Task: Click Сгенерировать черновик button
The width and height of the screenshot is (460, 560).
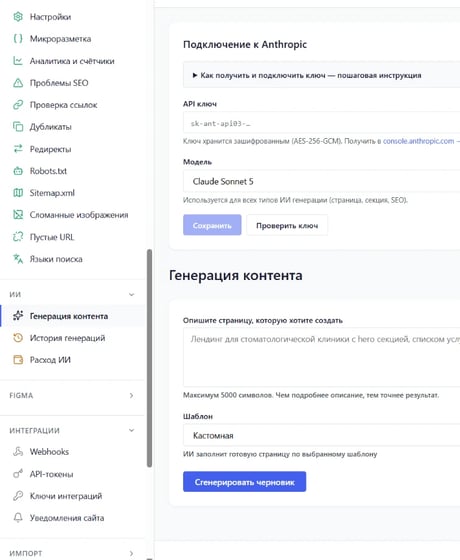Action: point(245,482)
